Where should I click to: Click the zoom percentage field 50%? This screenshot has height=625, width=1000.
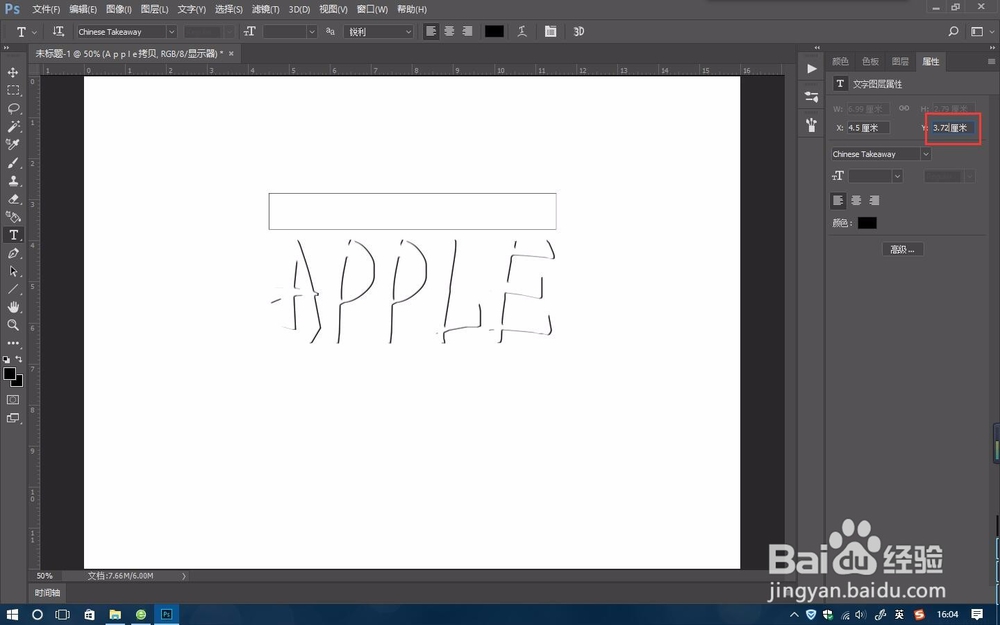tap(44, 576)
